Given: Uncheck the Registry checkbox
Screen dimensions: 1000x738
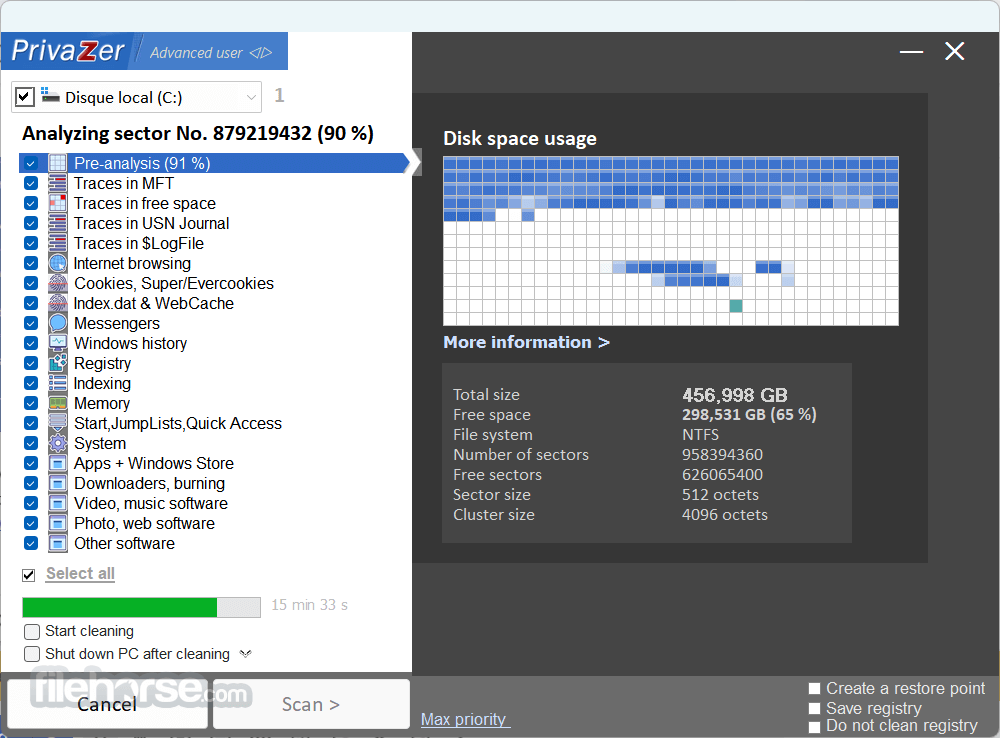Looking at the screenshot, I should (31, 364).
